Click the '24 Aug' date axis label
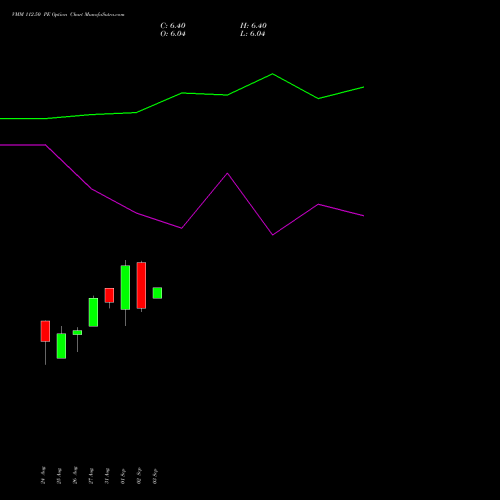Screen dimensions: 500x500 pos(43,475)
